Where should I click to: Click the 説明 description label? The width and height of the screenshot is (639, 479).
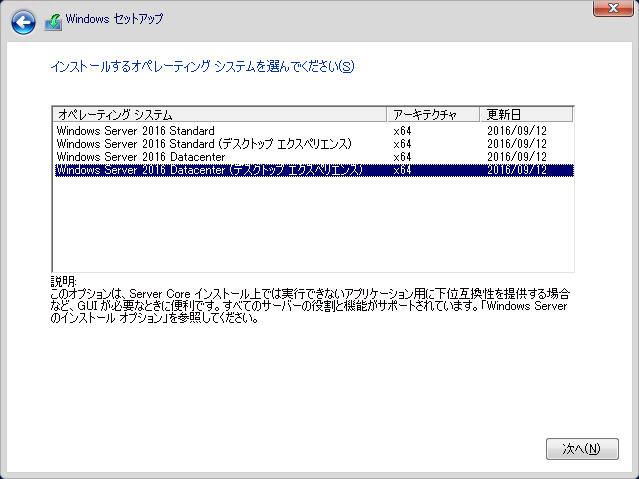coord(63,281)
